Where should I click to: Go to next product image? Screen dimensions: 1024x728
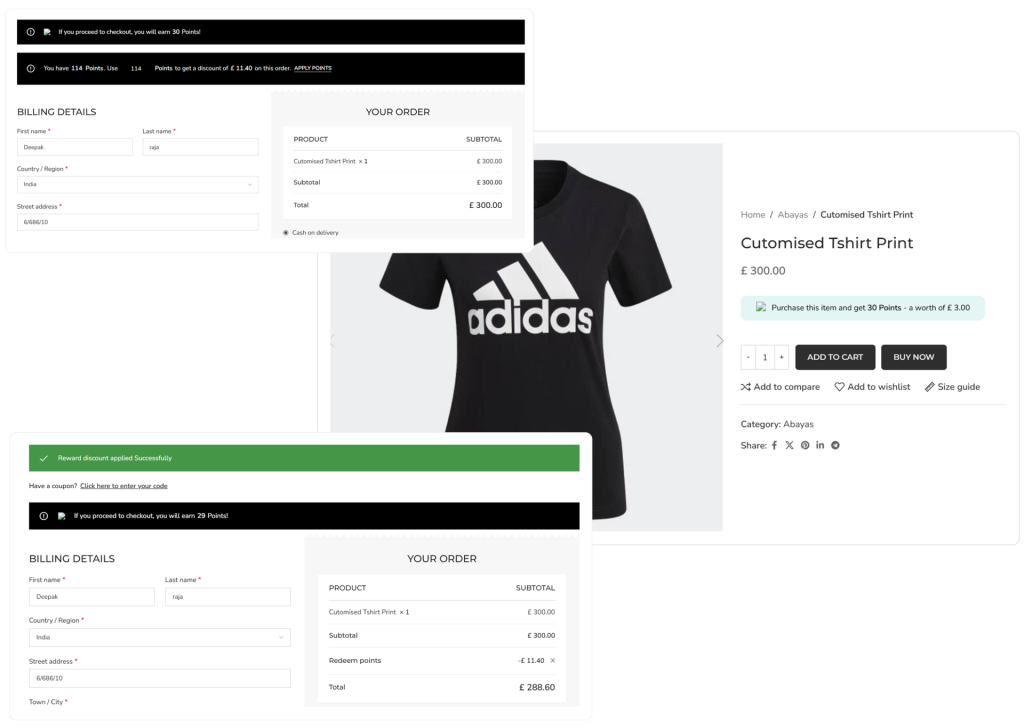tap(719, 341)
